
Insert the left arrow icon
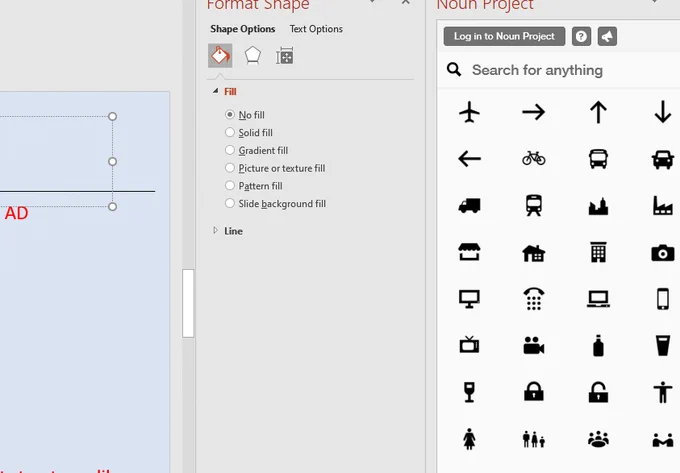[469, 159]
